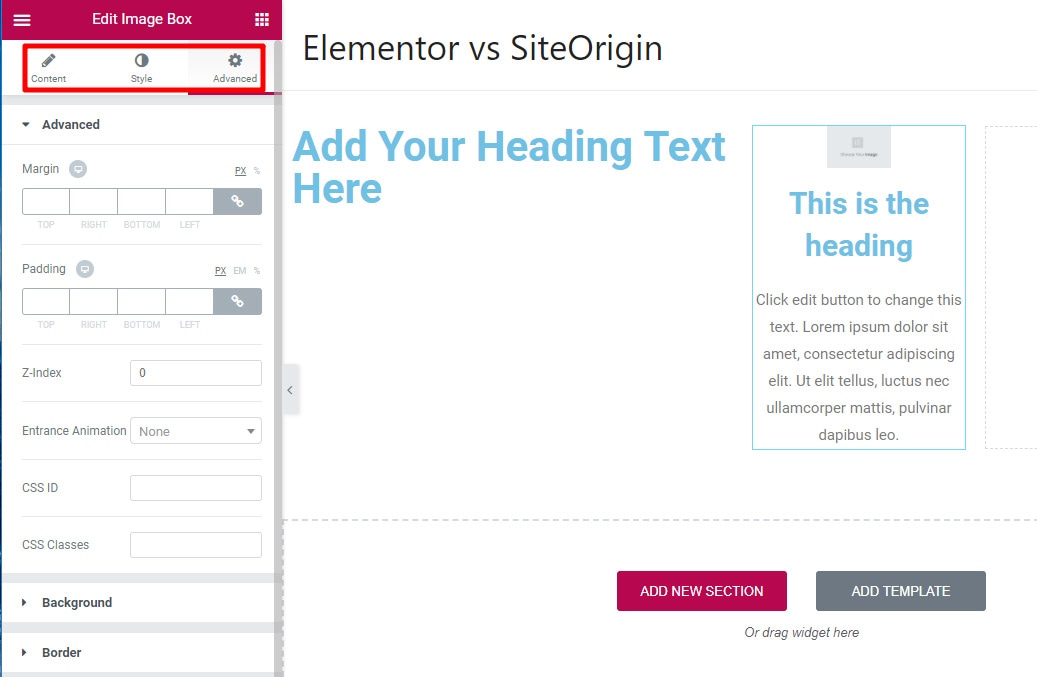Click the Padding responsive device icon
This screenshot has width=1037, height=677.
(x=85, y=269)
